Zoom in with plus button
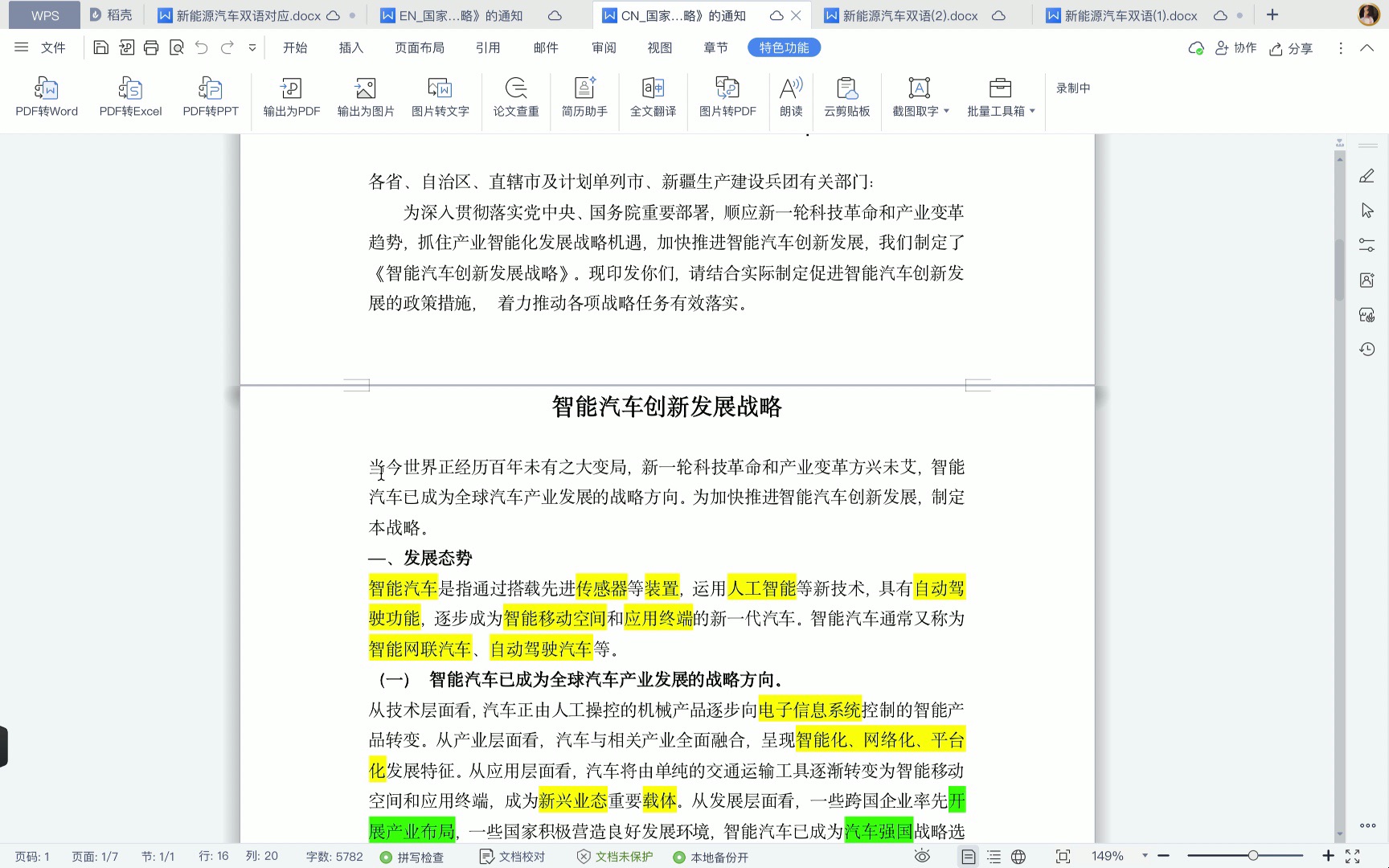1389x868 pixels. tap(1328, 856)
